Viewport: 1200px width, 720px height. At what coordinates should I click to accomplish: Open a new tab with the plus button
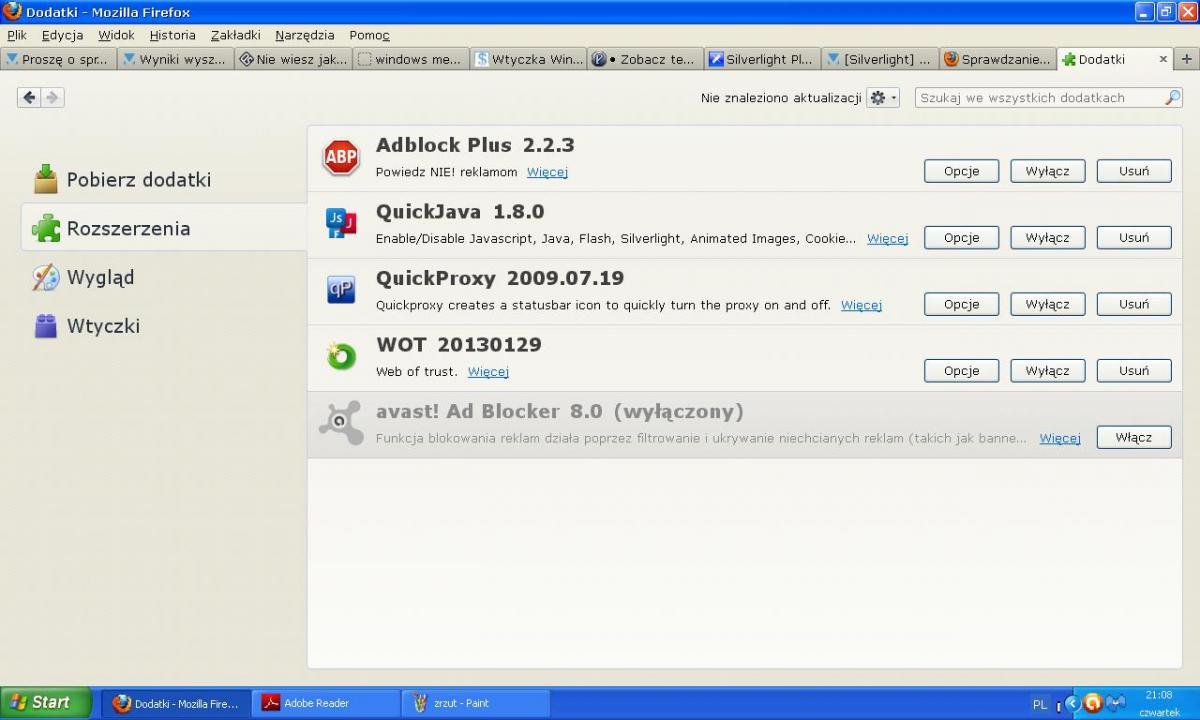[x=1187, y=59]
